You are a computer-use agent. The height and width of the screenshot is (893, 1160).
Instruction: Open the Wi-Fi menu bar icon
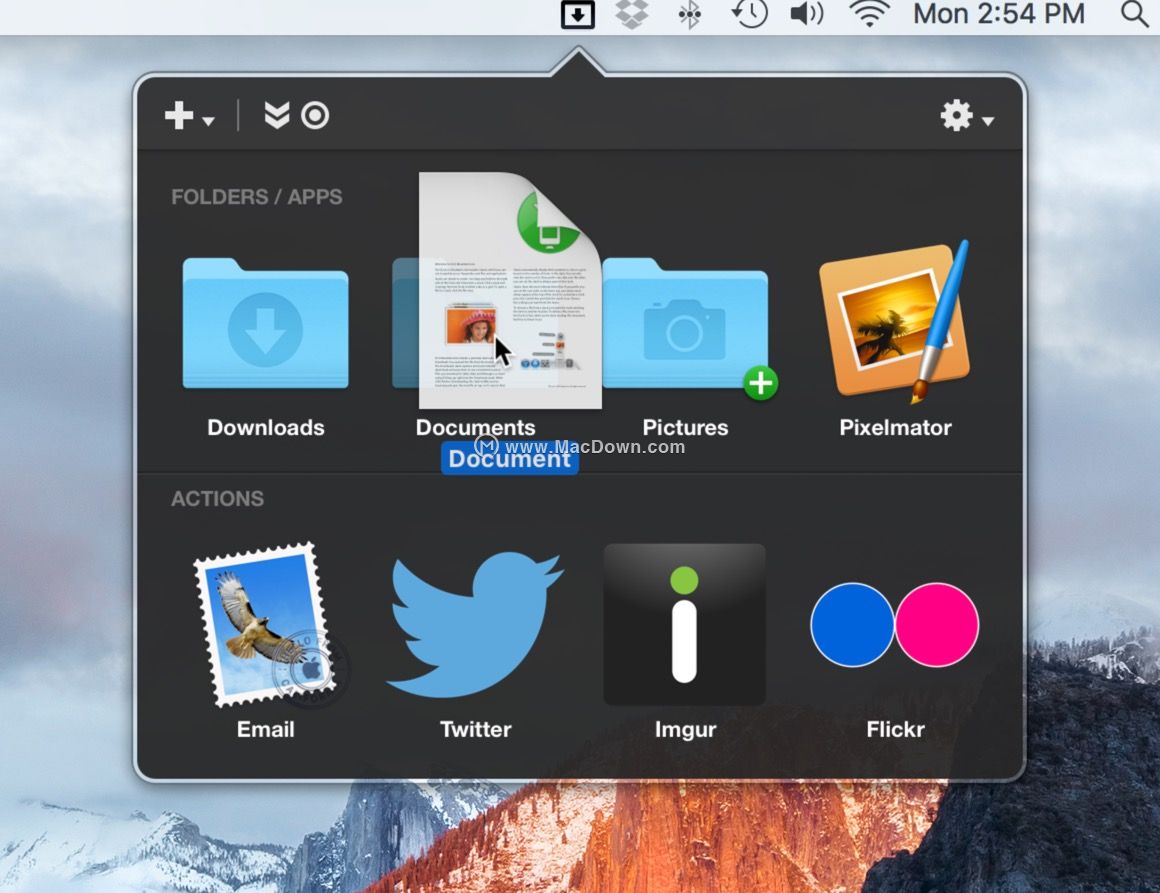tap(869, 14)
